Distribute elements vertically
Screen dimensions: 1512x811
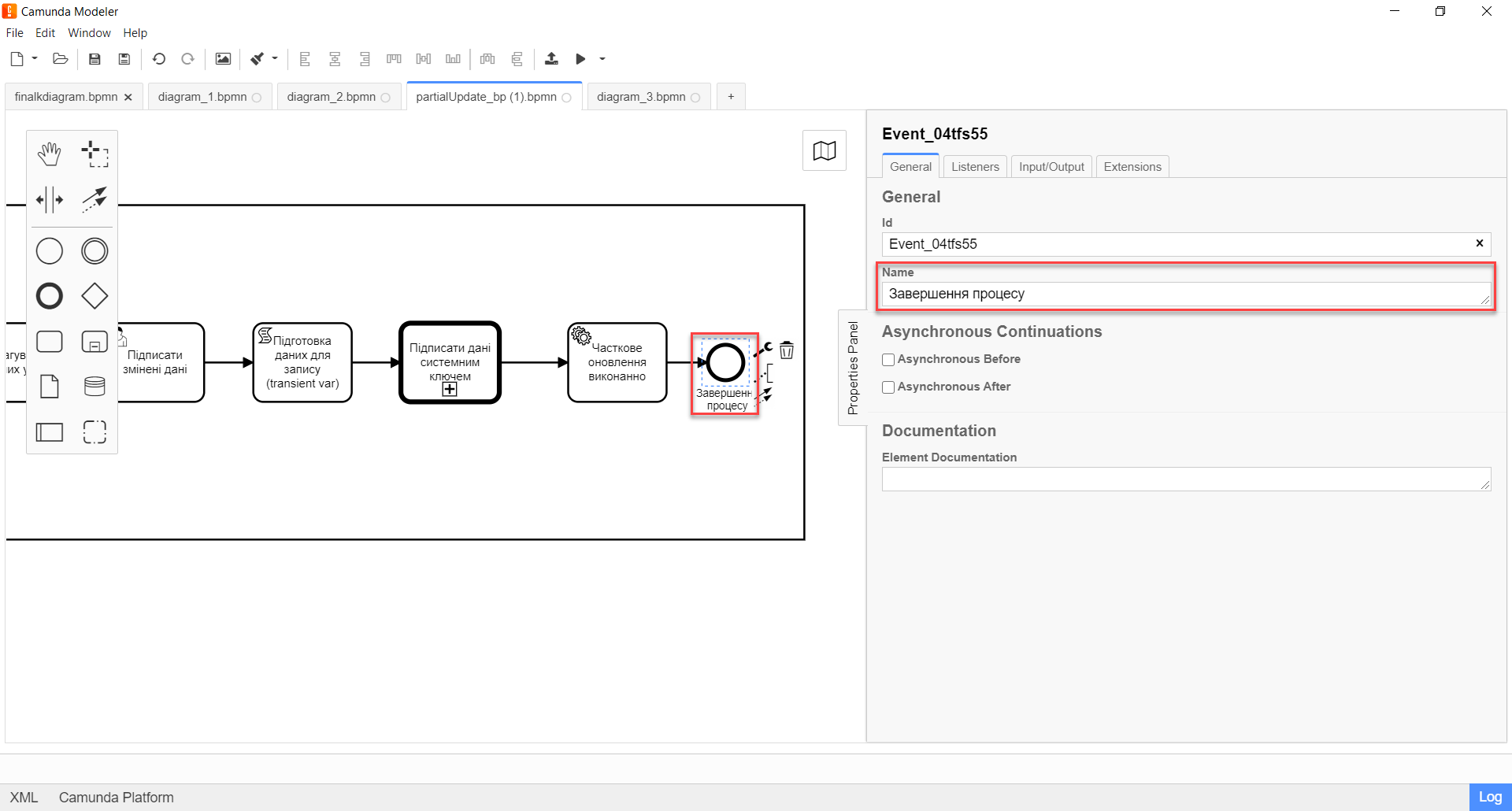tap(517, 58)
